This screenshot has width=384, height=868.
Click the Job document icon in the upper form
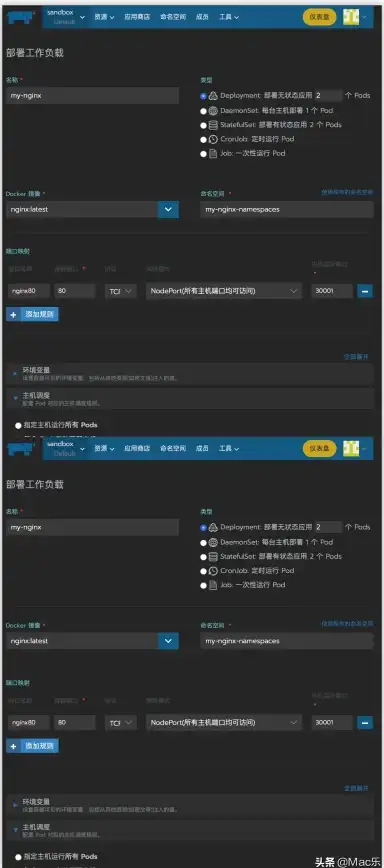(214, 153)
